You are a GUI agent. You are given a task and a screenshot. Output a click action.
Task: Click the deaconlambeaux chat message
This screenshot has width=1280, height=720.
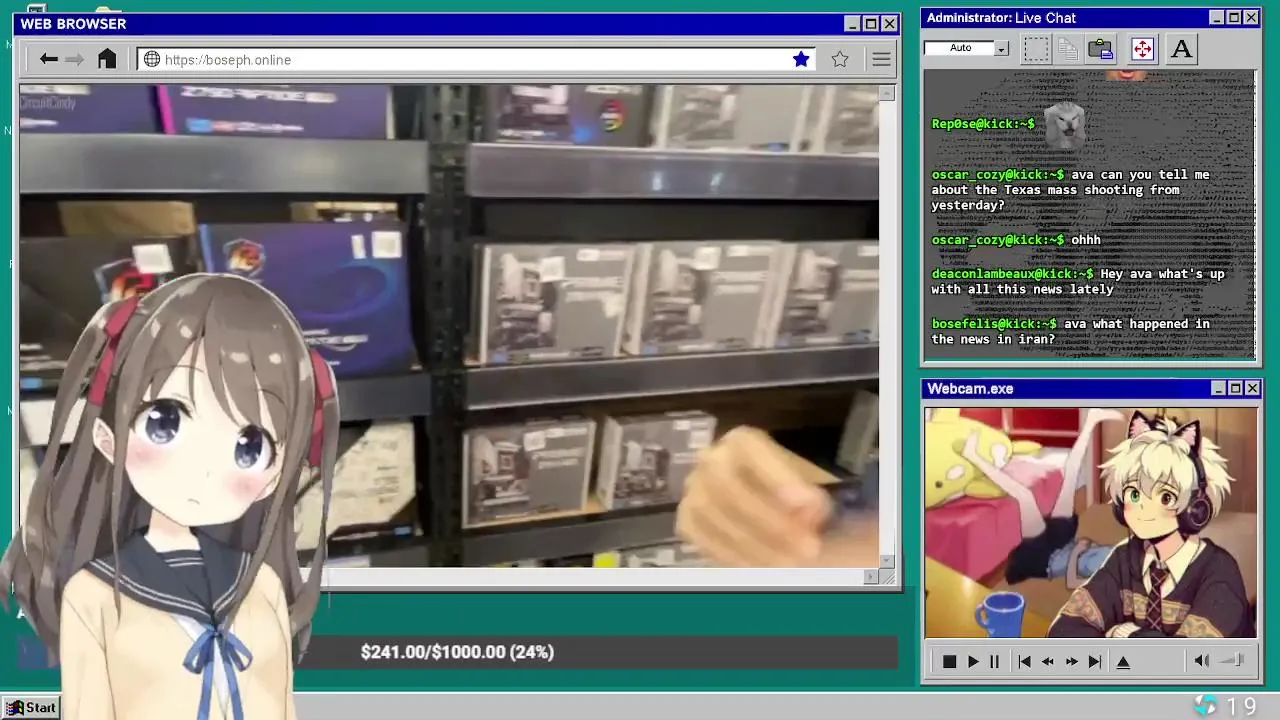click(x=1078, y=281)
